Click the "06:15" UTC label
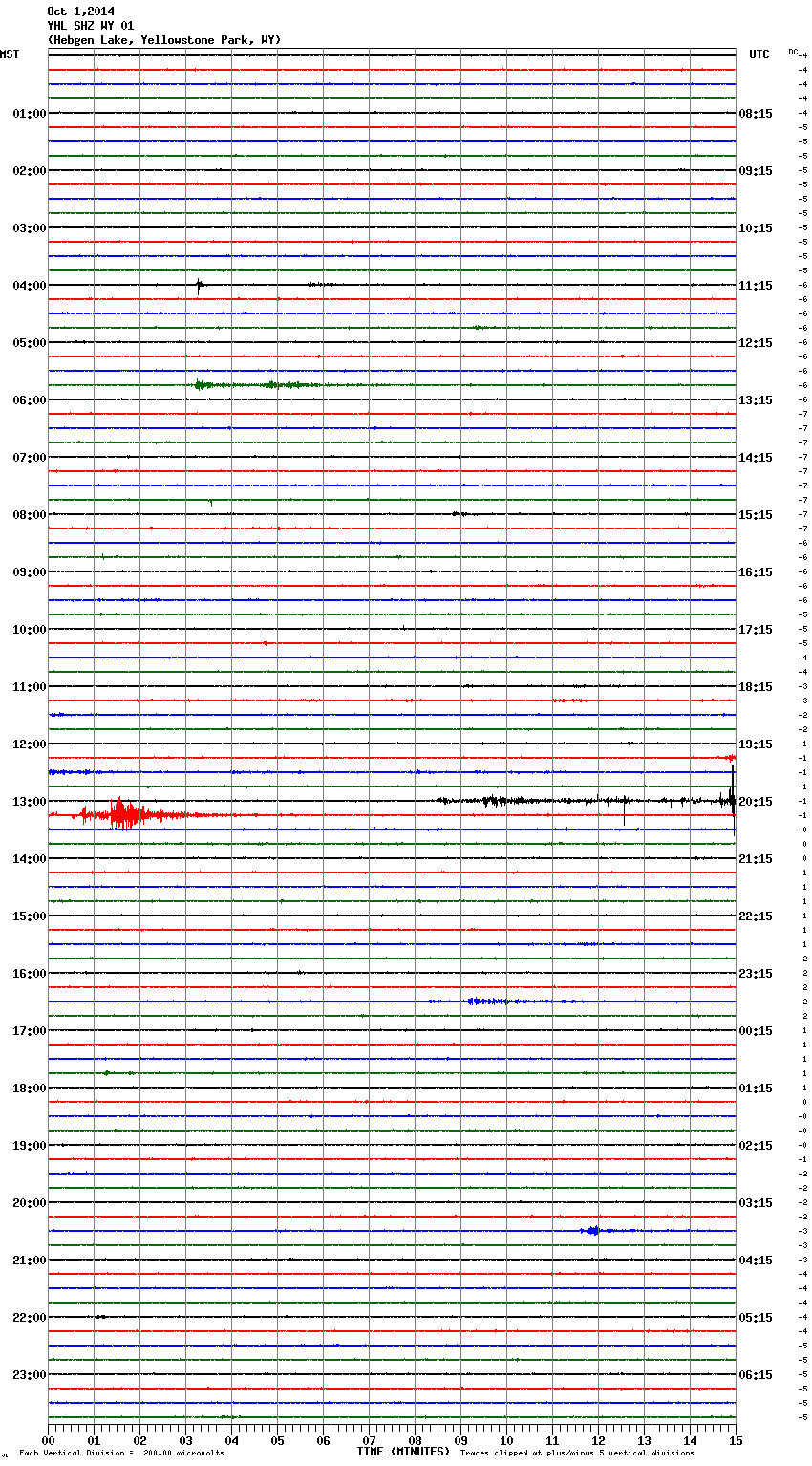 click(756, 1375)
